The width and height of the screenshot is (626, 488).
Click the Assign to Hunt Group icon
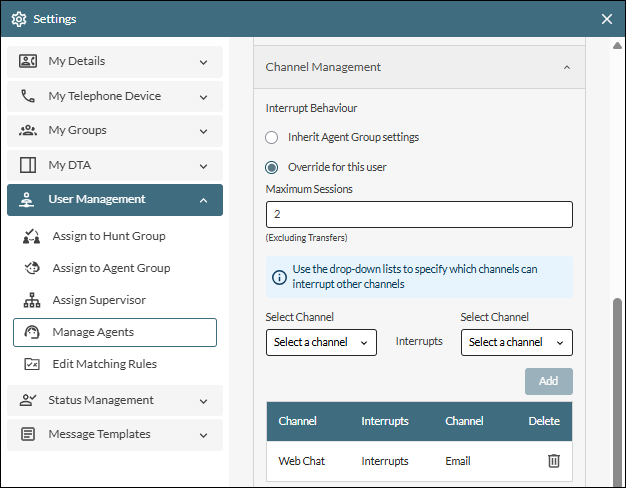click(32, 237)
